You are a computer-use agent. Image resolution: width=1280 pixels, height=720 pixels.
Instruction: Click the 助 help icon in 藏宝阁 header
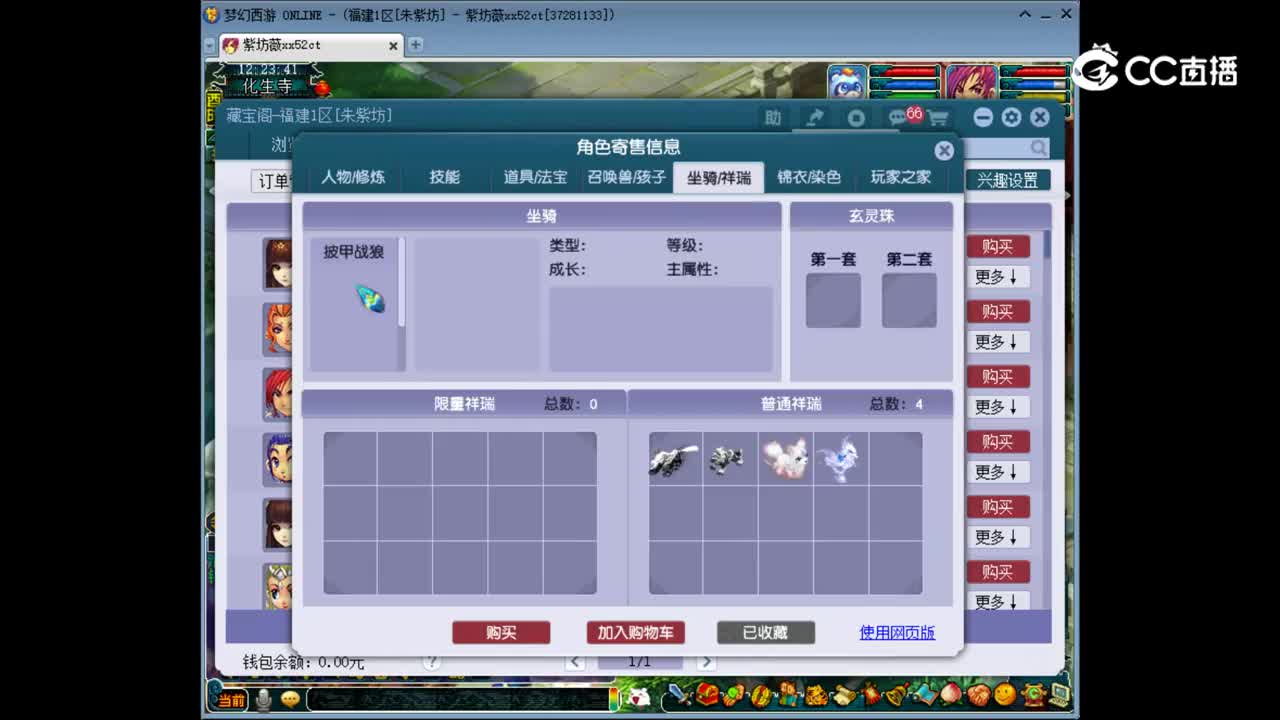773,118
